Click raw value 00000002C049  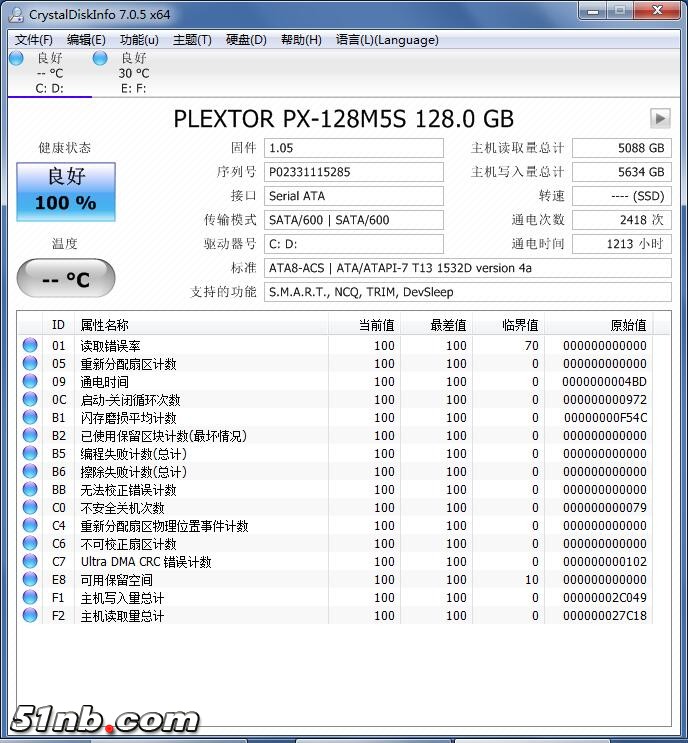point(605,598)
